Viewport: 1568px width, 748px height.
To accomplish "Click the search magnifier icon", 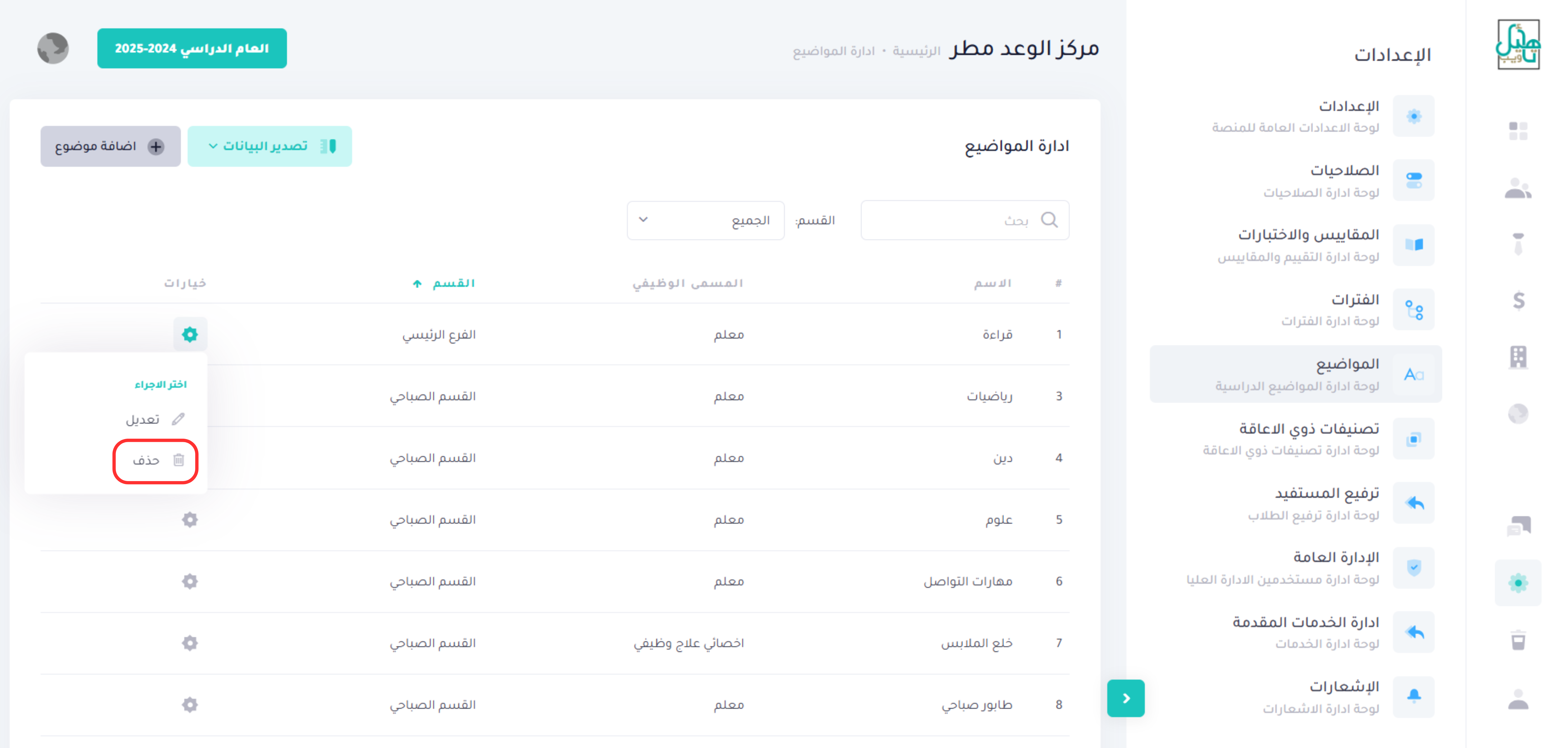I will [x=1049, y=219].
